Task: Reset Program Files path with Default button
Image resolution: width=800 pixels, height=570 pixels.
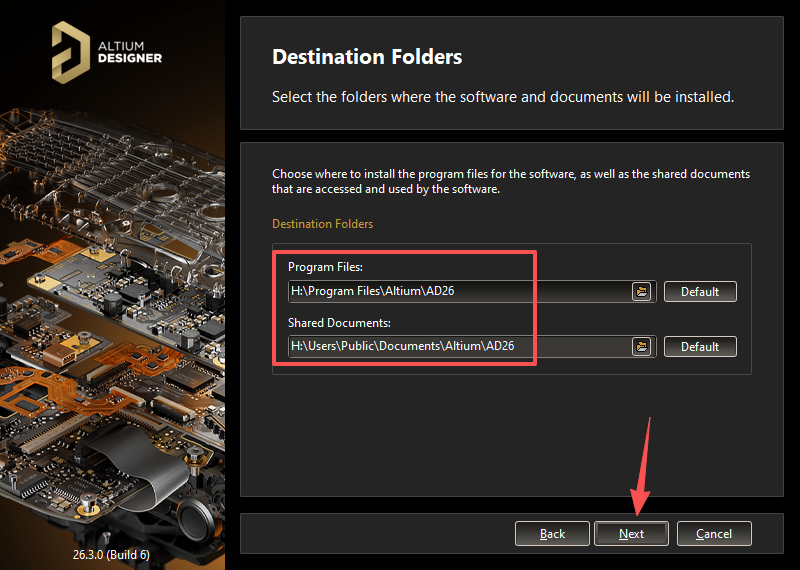Action: coord(699,291)
